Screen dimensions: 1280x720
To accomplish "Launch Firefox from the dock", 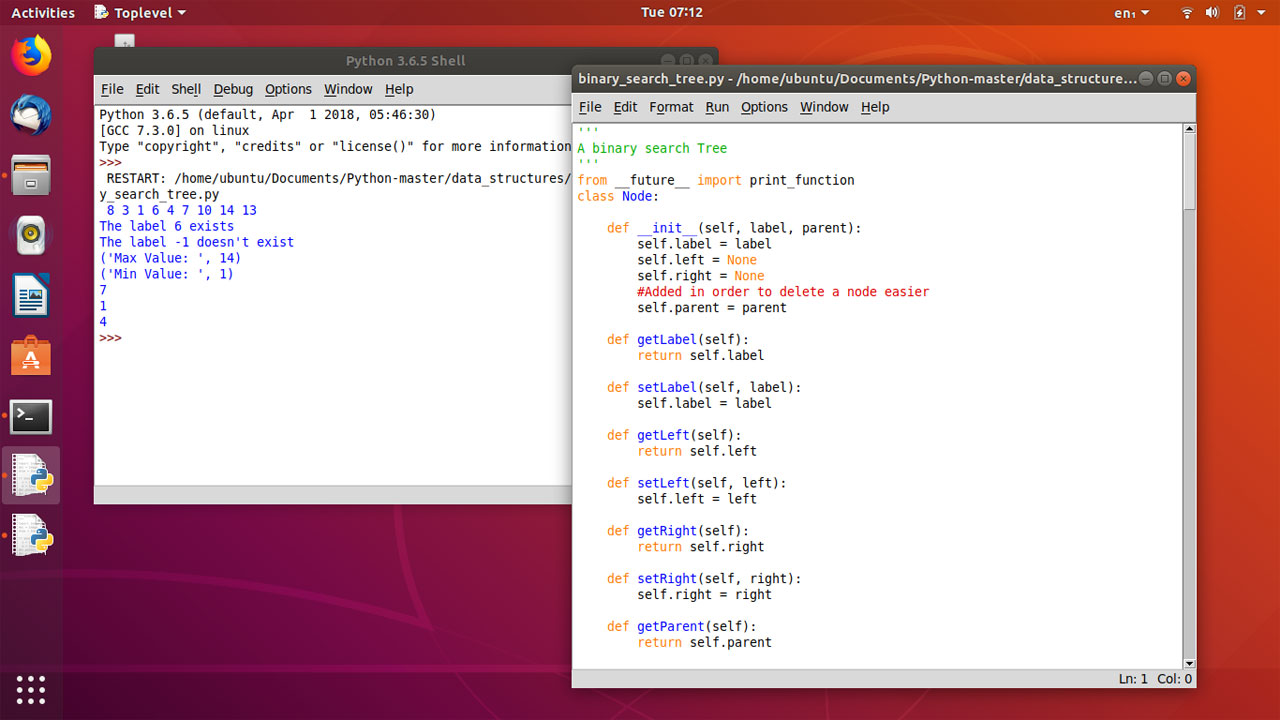I will pos(30,55).
